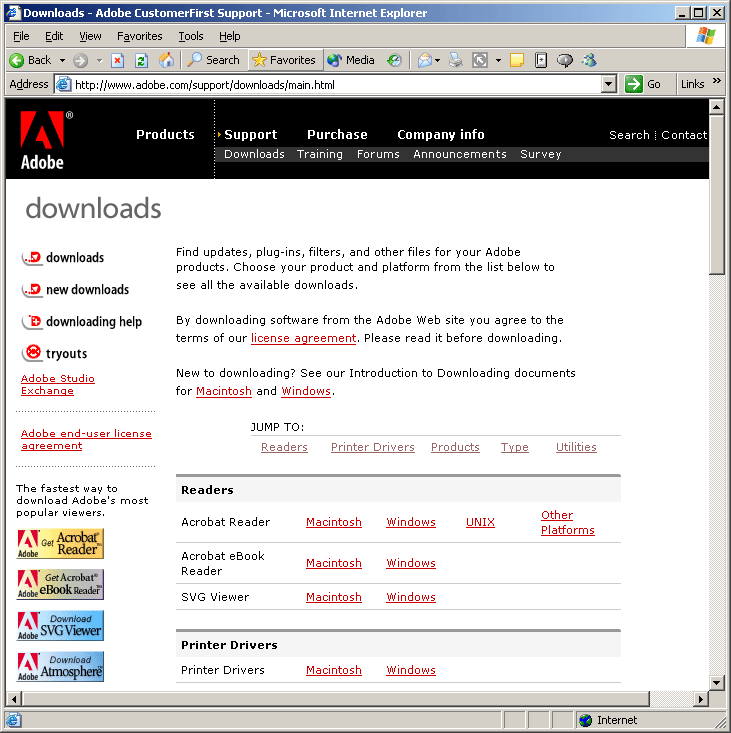Open the Tools menu
Viewport: 731px width, 733px height.
click(191, 36)
